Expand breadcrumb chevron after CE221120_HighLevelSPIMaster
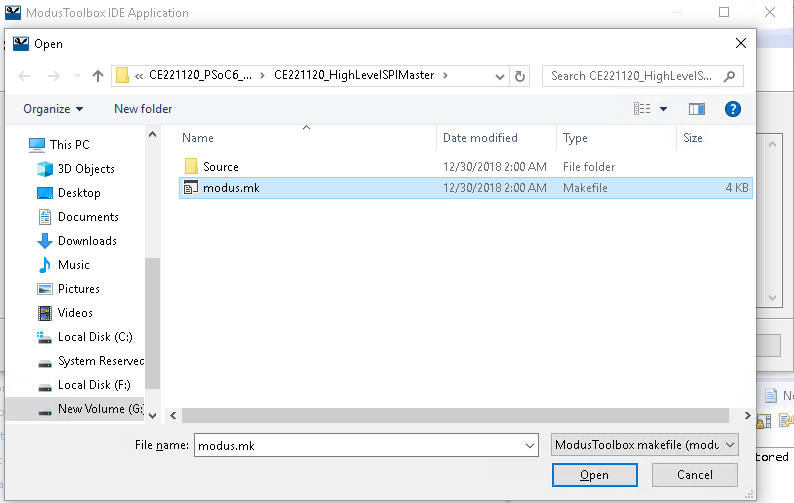Image resolution: width=794 pixels, height=503 pixels. point(445,75)
